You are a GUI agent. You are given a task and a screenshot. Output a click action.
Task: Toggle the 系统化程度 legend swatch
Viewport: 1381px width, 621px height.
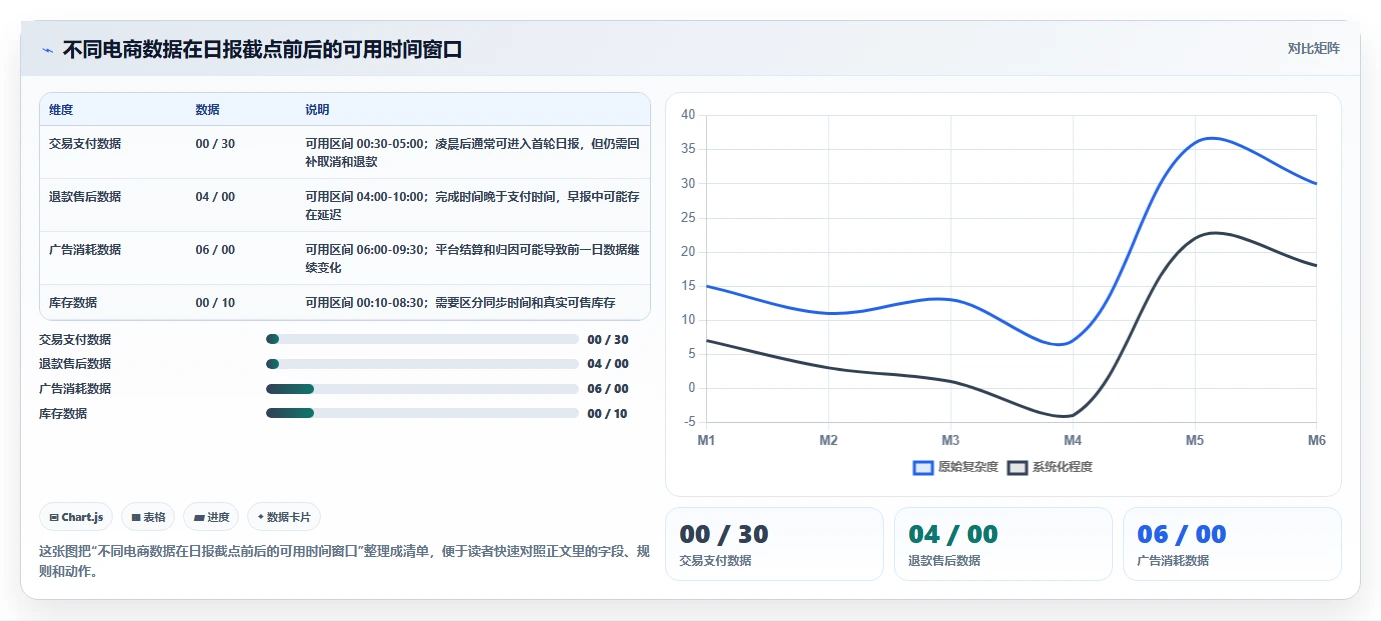tap(1017, 467)
